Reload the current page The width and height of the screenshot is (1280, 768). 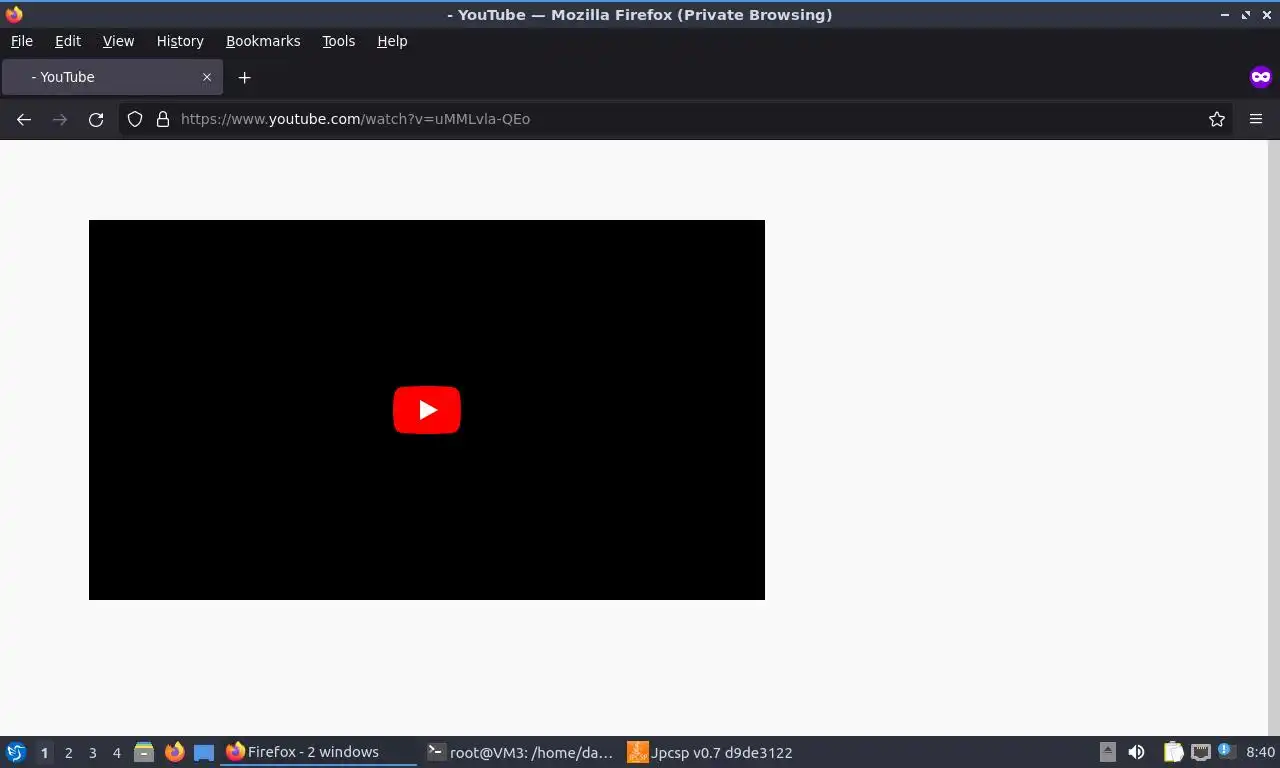96,119
